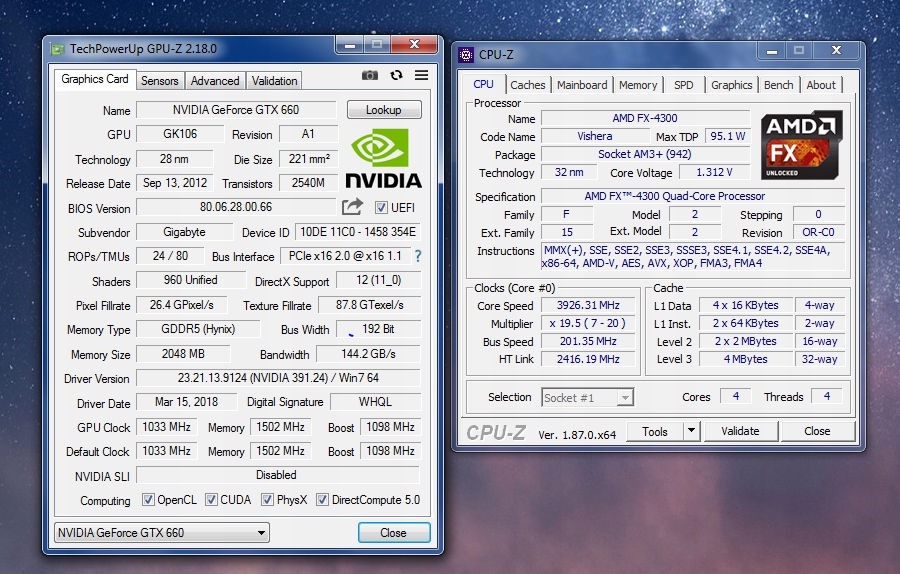Click the Validate button in CPU-Z
This screenshot has height=574, width=900.
[x=740, y=431]
